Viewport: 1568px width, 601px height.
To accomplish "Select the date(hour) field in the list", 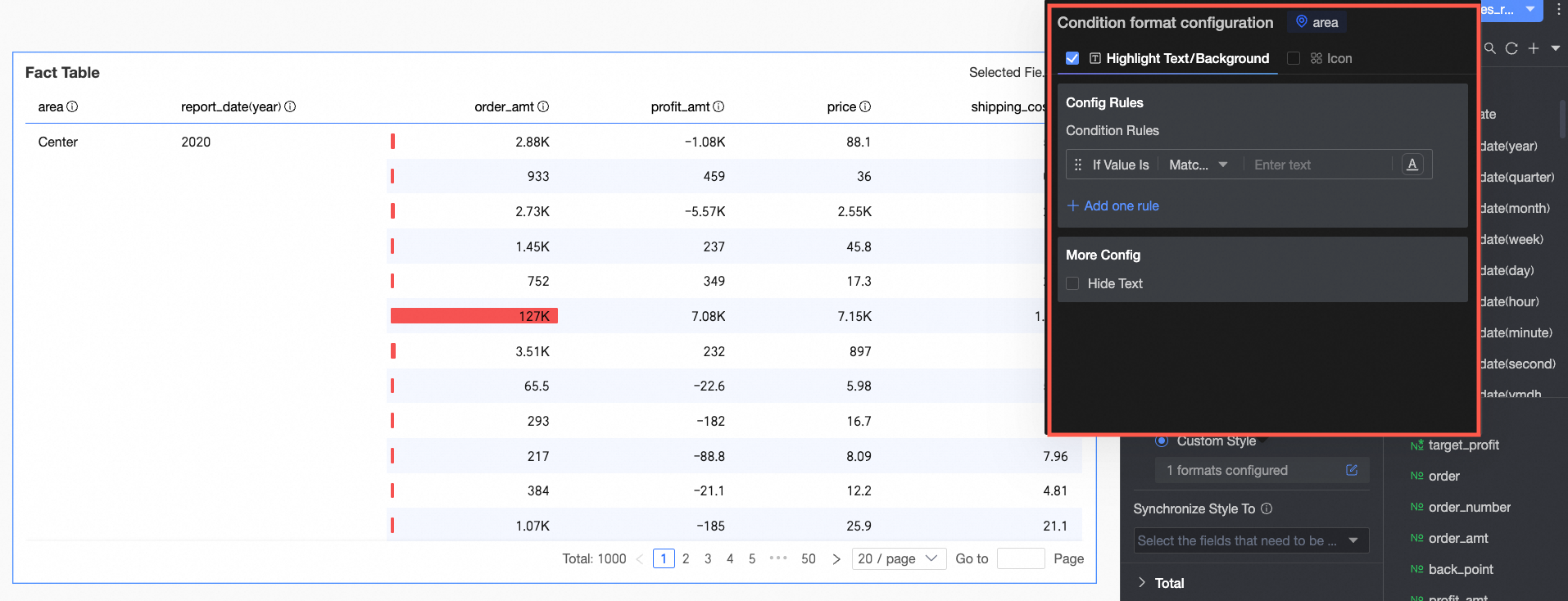I will coord(1510,301).
